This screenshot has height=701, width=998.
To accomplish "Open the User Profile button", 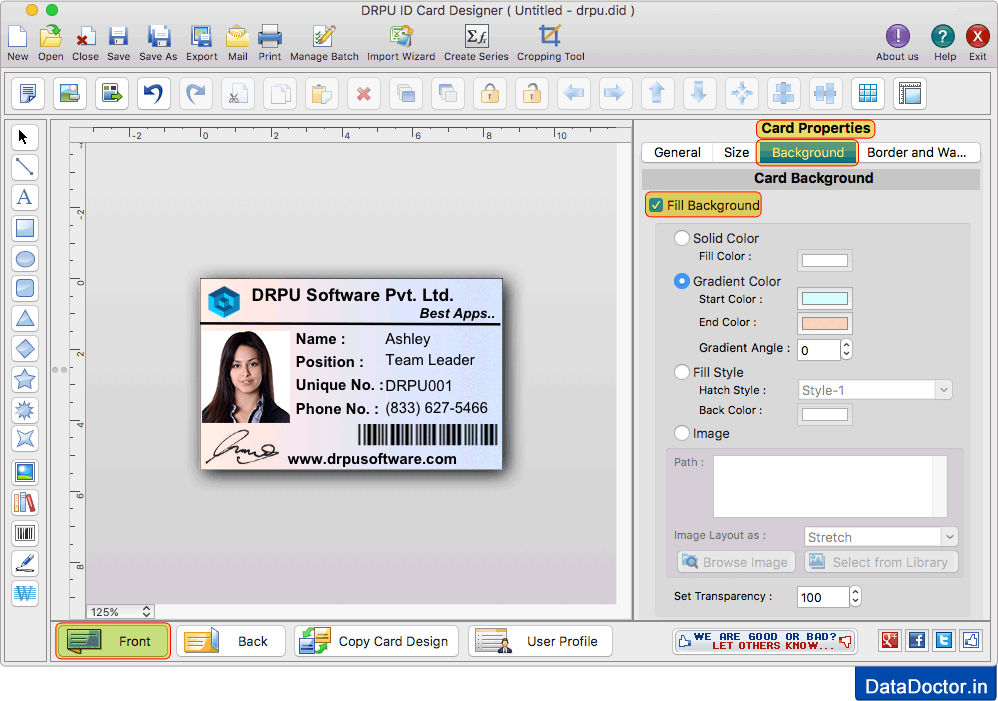I will pos(540,641).
